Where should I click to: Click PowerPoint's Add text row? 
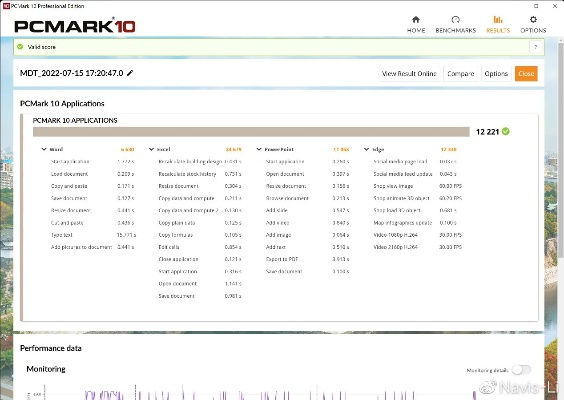tap(307, 247)
